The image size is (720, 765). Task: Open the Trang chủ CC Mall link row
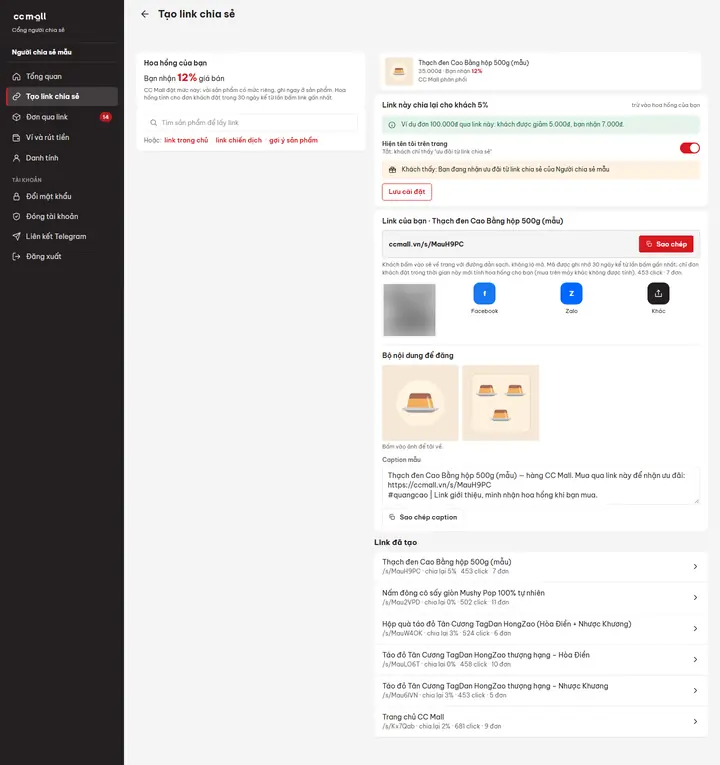coord(540,721)
